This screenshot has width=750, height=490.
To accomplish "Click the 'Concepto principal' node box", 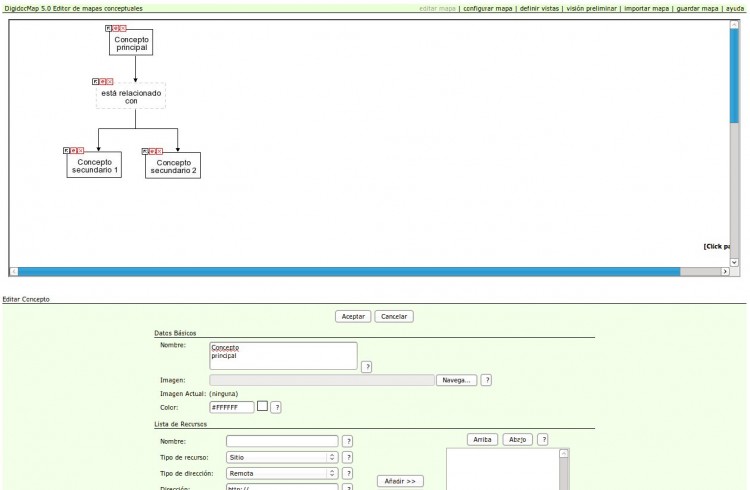I will 131,43.
